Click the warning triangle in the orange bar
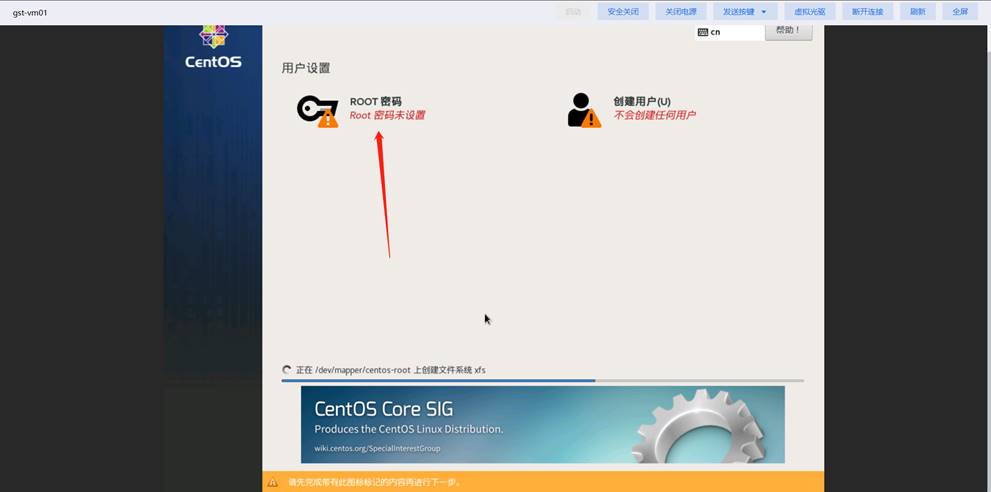This screenshot has height=492, width=991. point(272,482)
